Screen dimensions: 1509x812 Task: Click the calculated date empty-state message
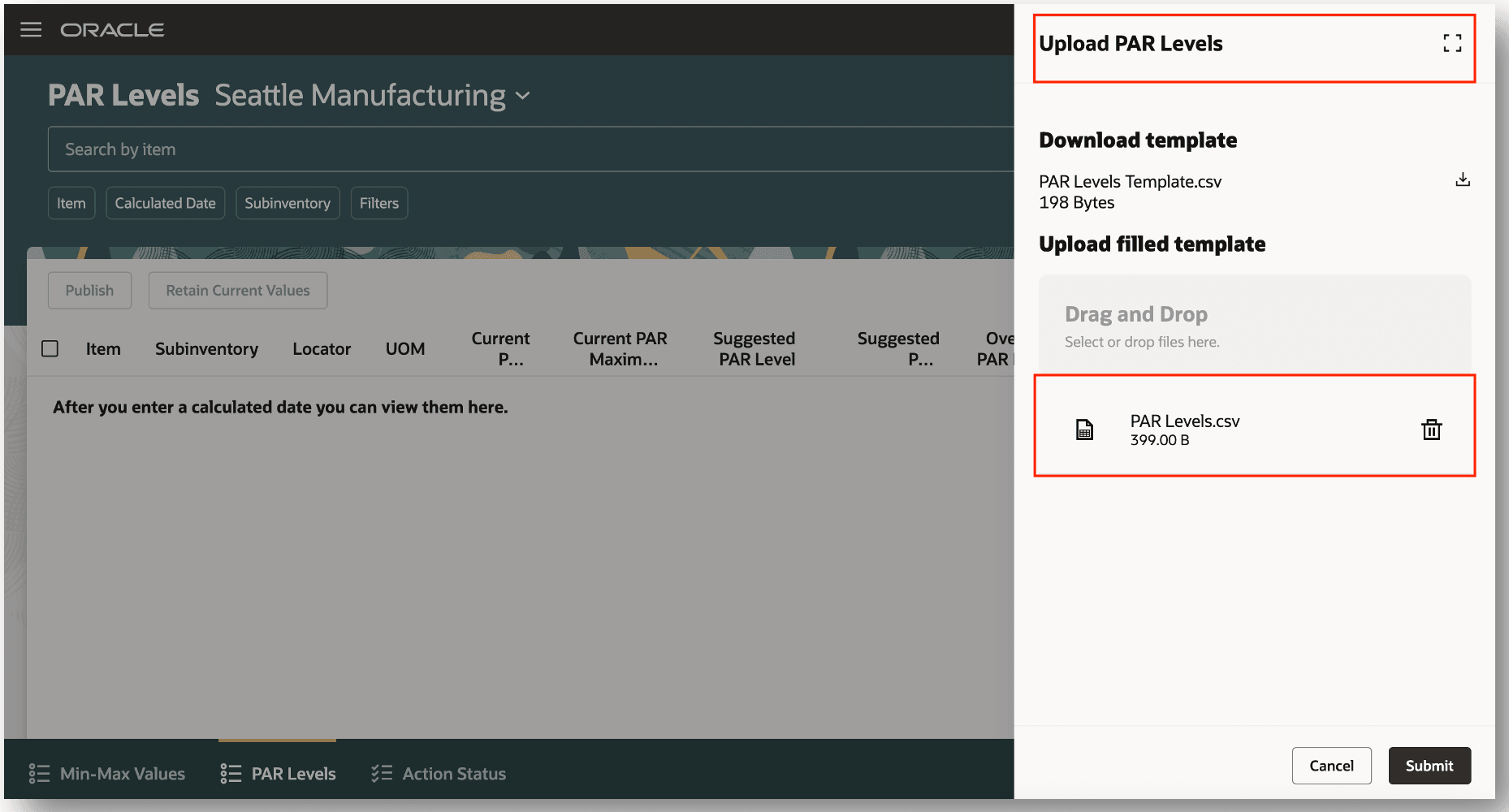280,408
